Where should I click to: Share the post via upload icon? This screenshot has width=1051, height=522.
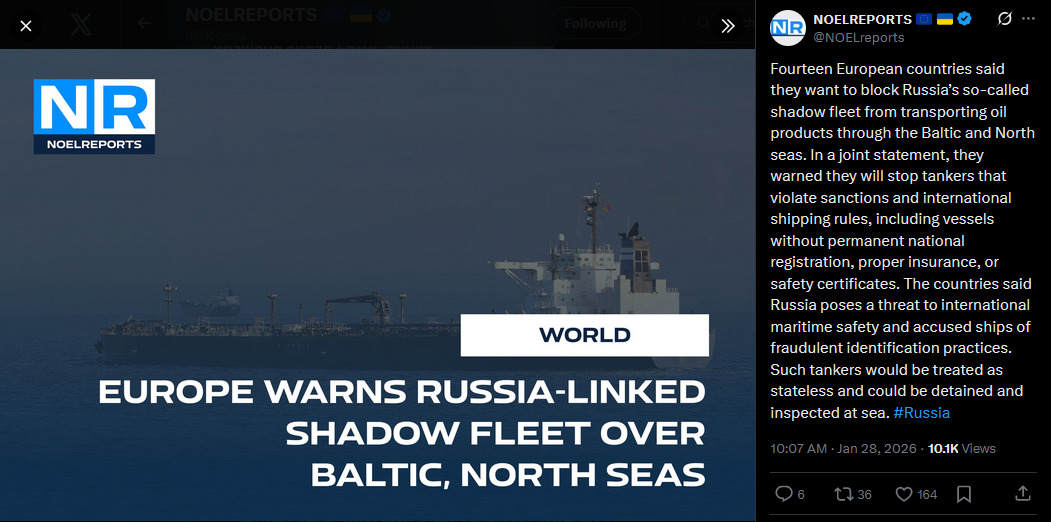[x=1022, y=495]
